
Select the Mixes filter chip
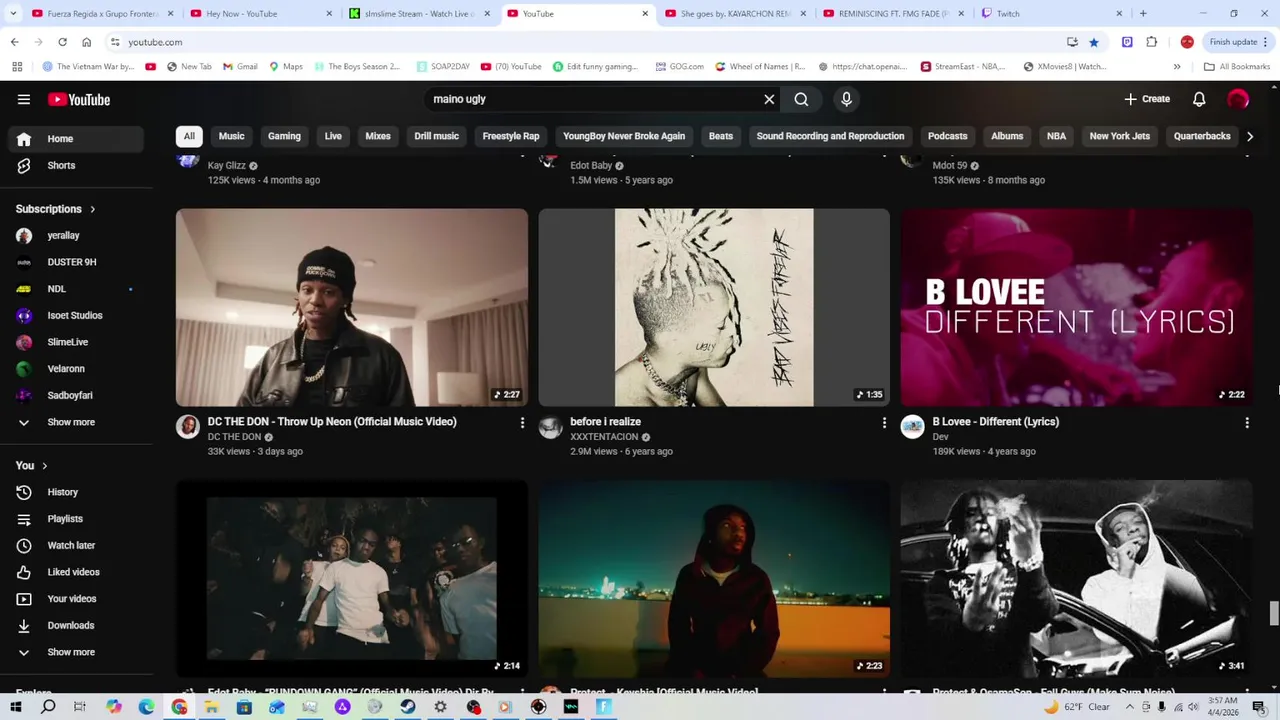point(378,136)
